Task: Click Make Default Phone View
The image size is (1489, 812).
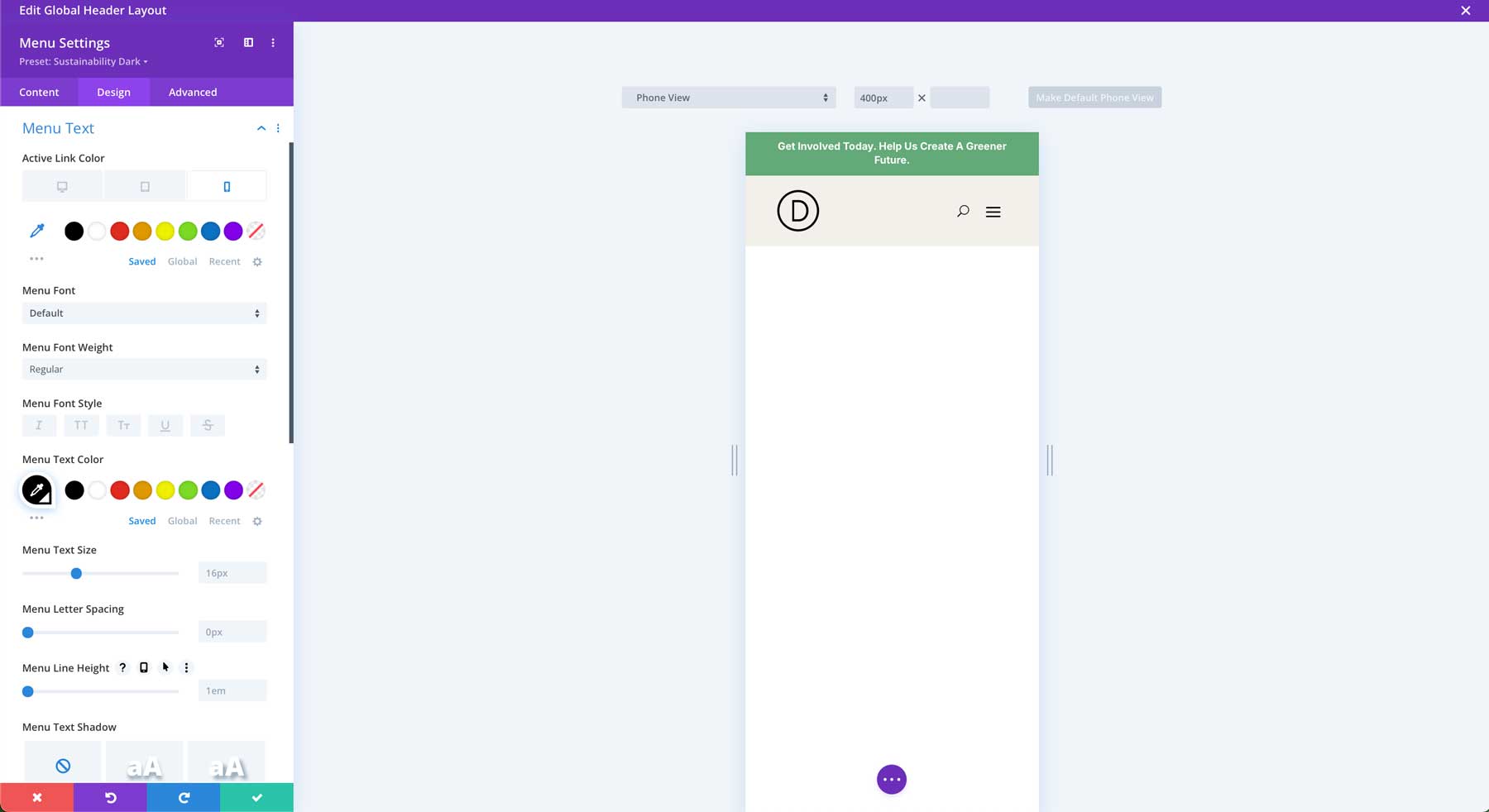Action: [1094, 97]
